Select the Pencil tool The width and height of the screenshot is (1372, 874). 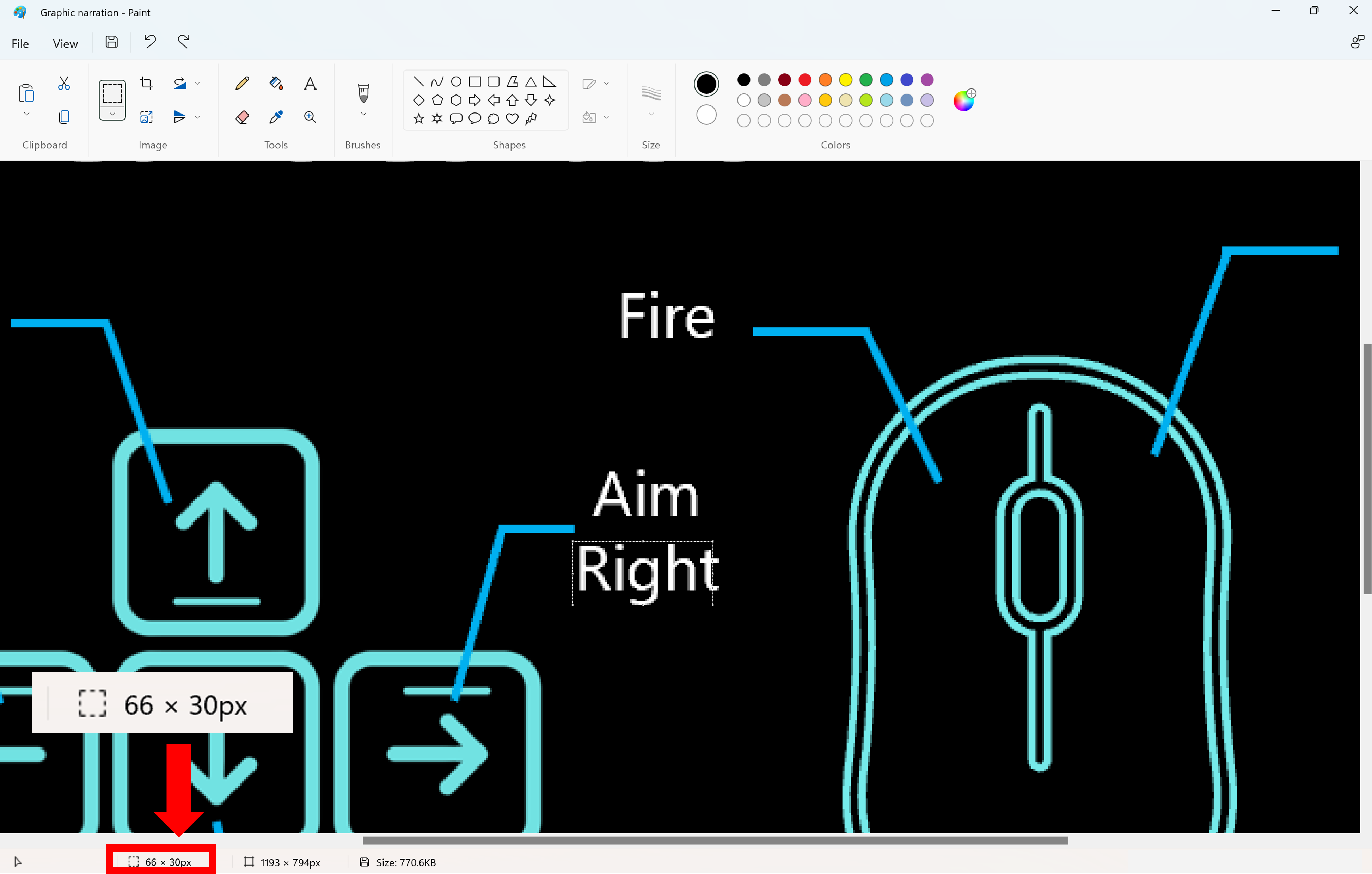[242, 83]
